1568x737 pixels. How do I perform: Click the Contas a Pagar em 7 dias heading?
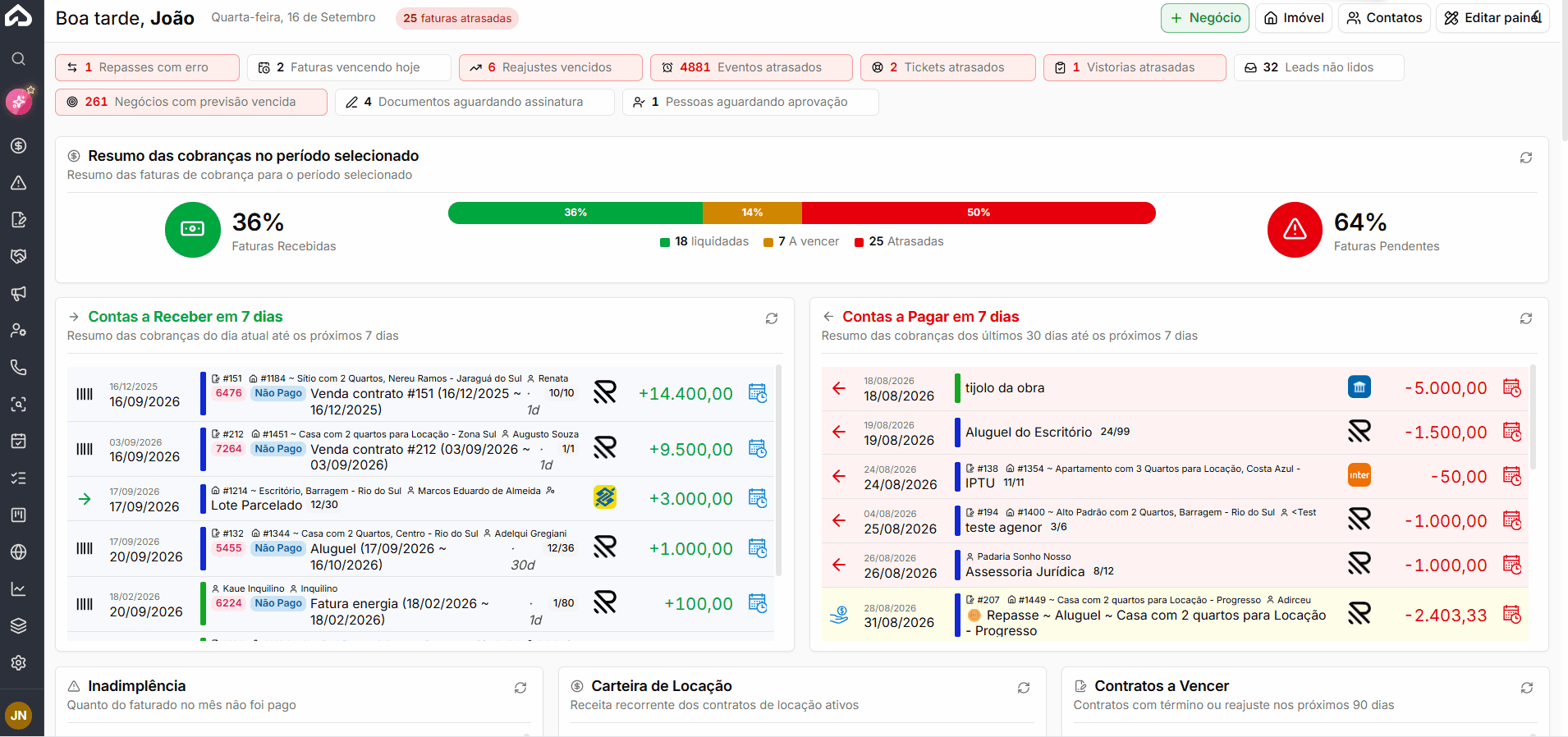pyautogui.click(x=931, y=317)
